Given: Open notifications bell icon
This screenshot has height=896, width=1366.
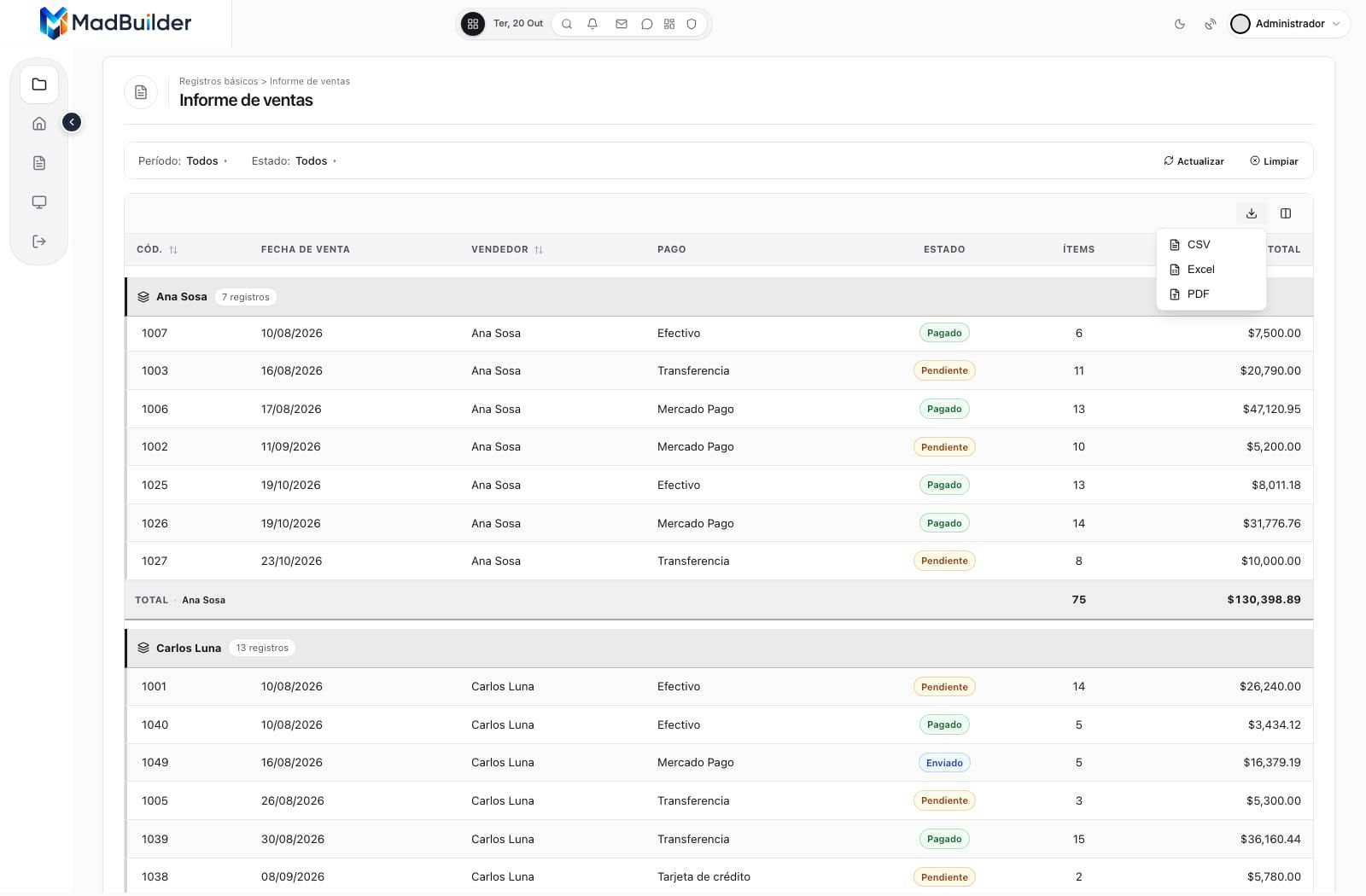Looking at the screenshot, I should [593, 24].
